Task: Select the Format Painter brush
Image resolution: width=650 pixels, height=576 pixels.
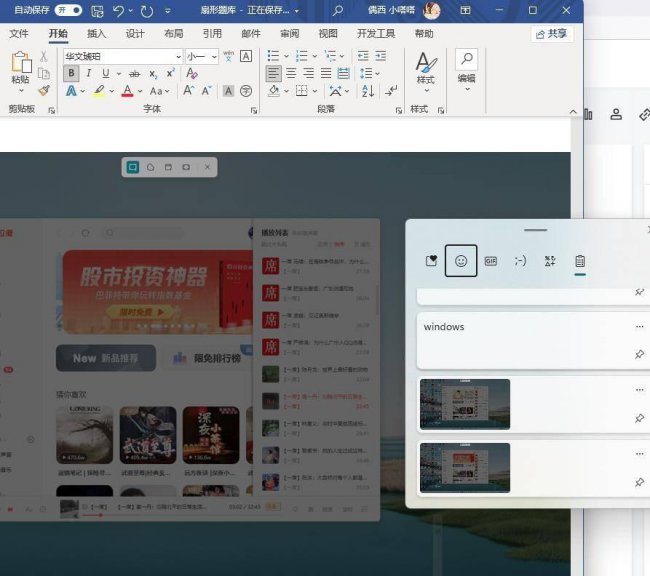Action: click(x=44, y=90)
